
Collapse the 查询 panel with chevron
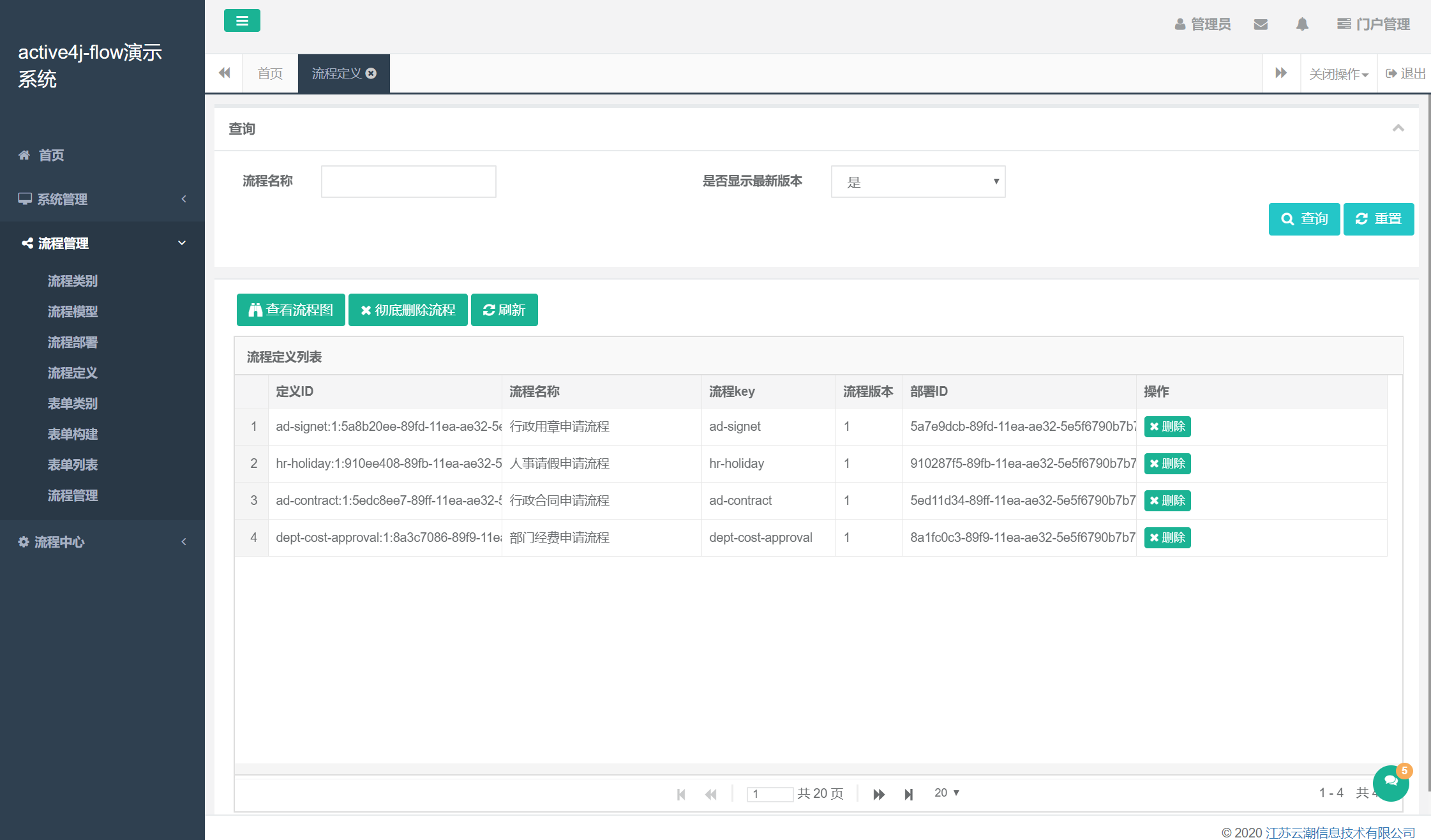[x=1398, y=128]
